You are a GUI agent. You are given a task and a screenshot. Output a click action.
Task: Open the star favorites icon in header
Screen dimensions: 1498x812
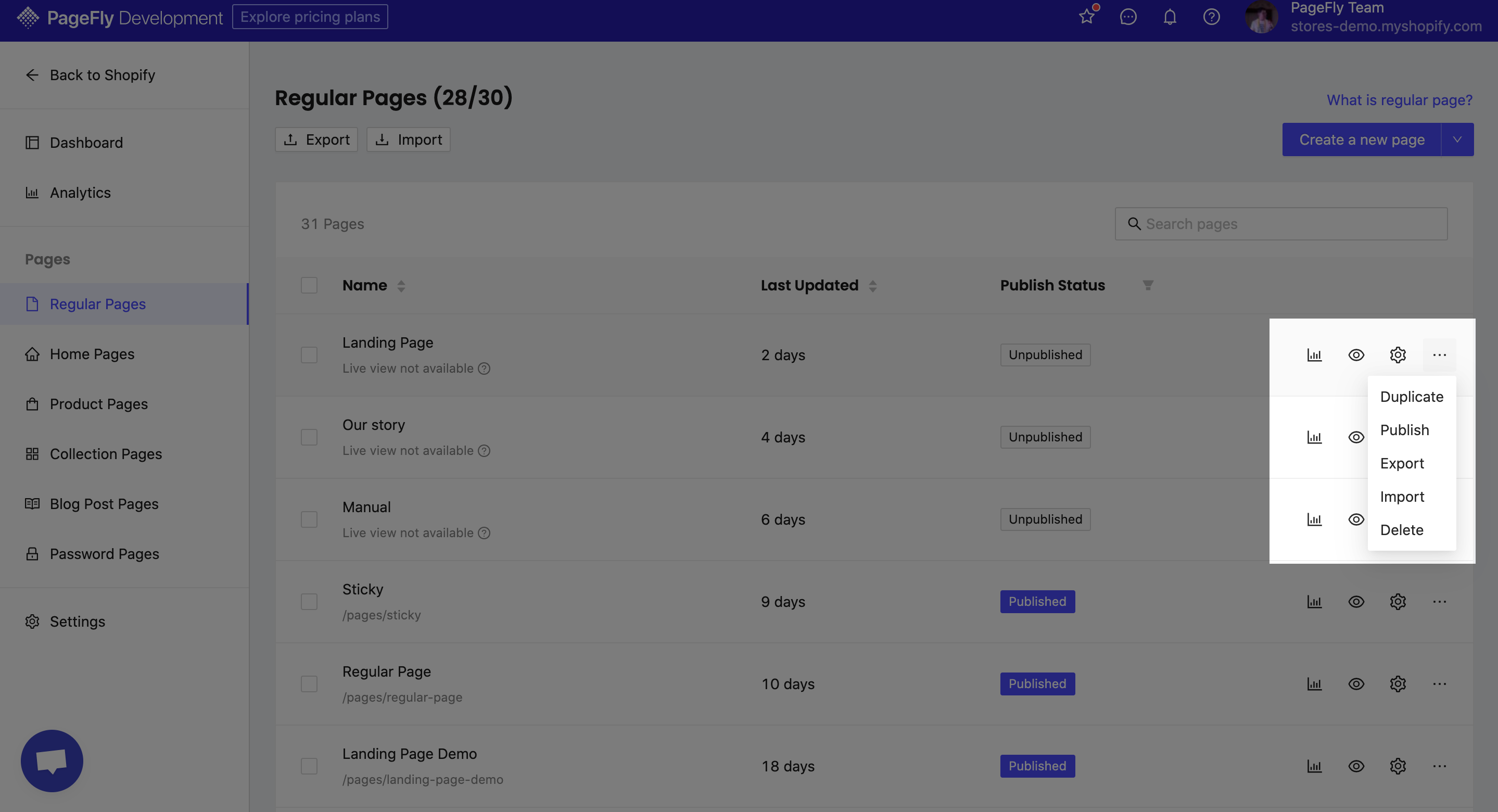tap(1086, 17)
